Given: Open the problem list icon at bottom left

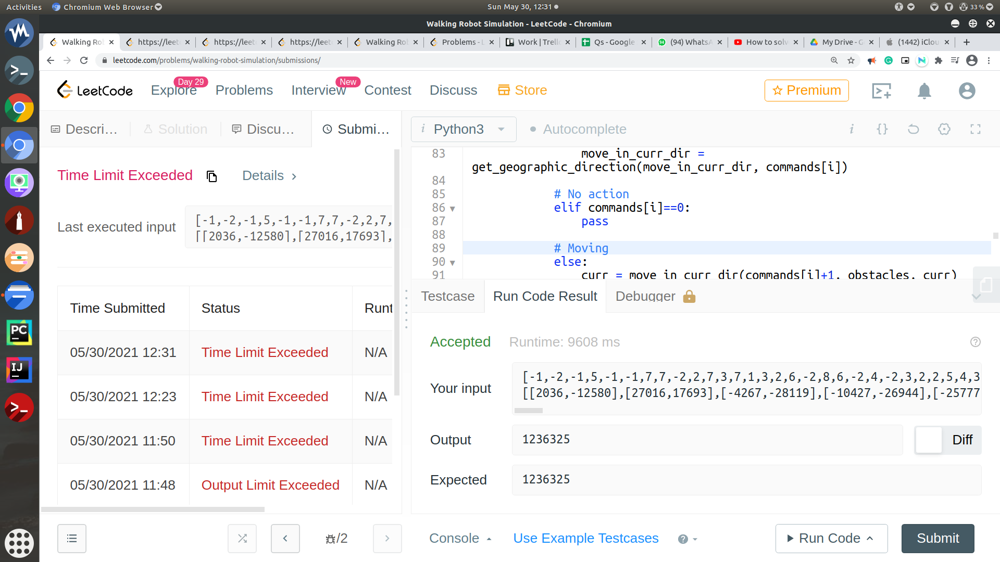Looking at the screenshot, I should [x=72, y=538].
